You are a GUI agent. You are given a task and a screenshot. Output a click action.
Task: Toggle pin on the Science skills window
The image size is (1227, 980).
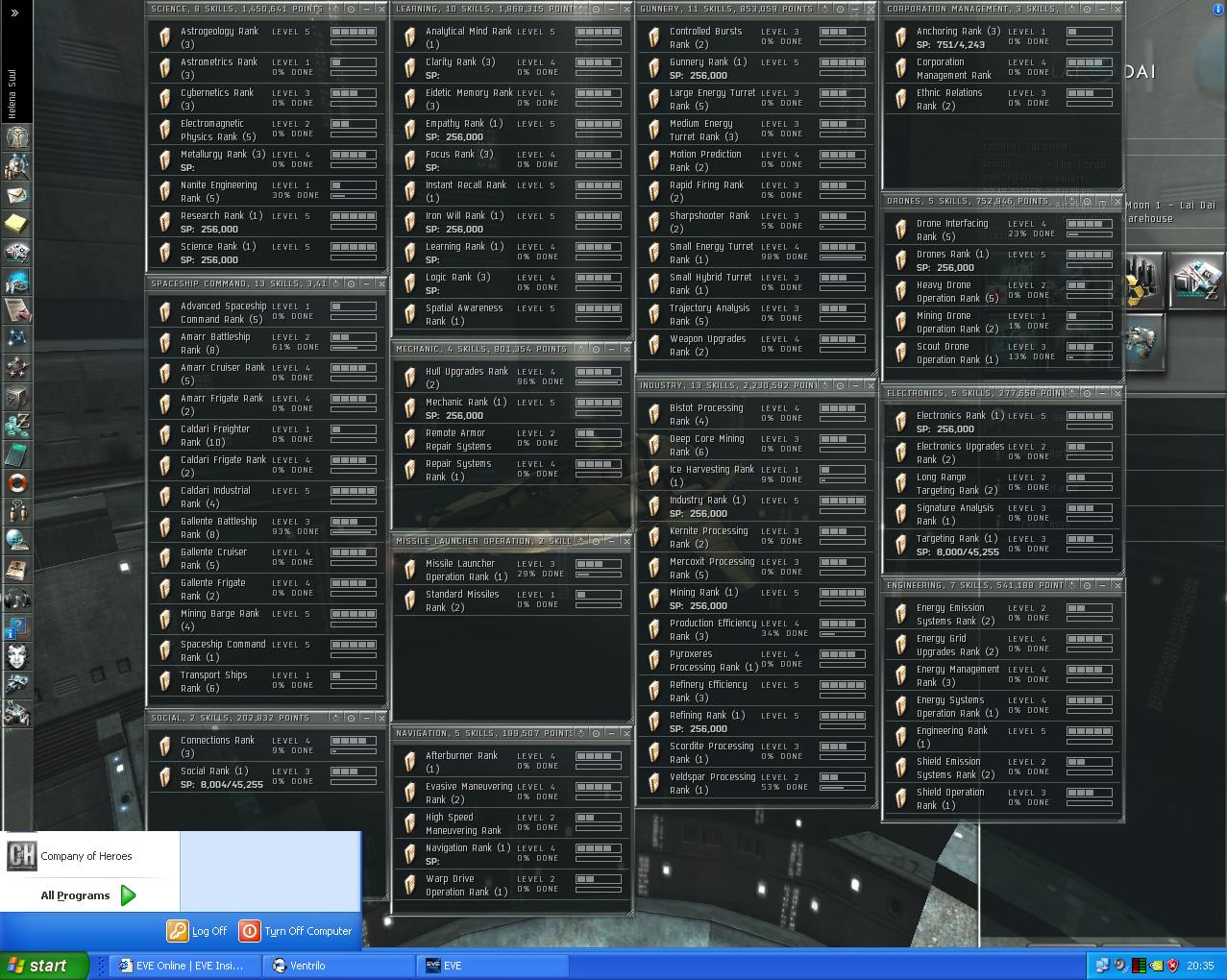(336, 9)
